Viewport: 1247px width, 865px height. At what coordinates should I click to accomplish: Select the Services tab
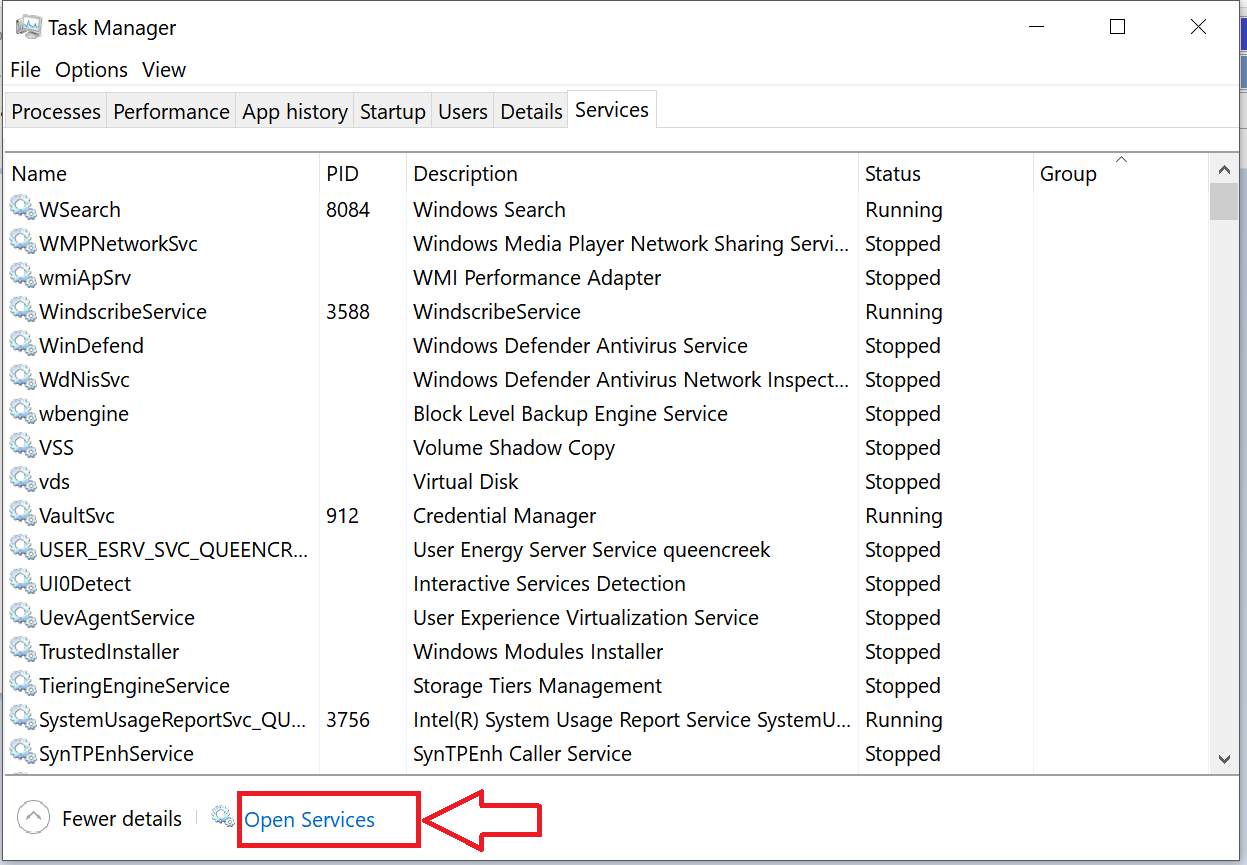coord(612,110)
